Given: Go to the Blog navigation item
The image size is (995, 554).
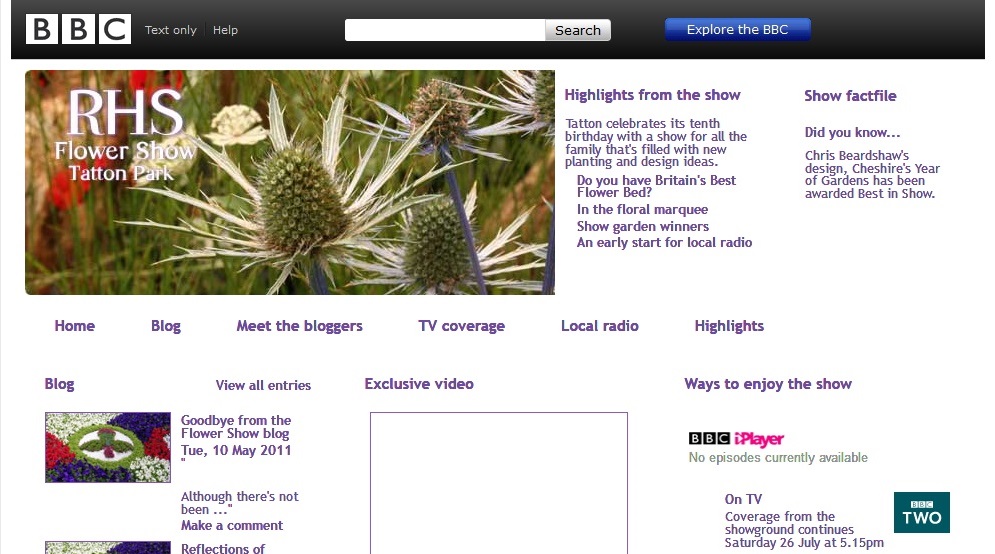Looking at the screenshot, I should [166, 326].
